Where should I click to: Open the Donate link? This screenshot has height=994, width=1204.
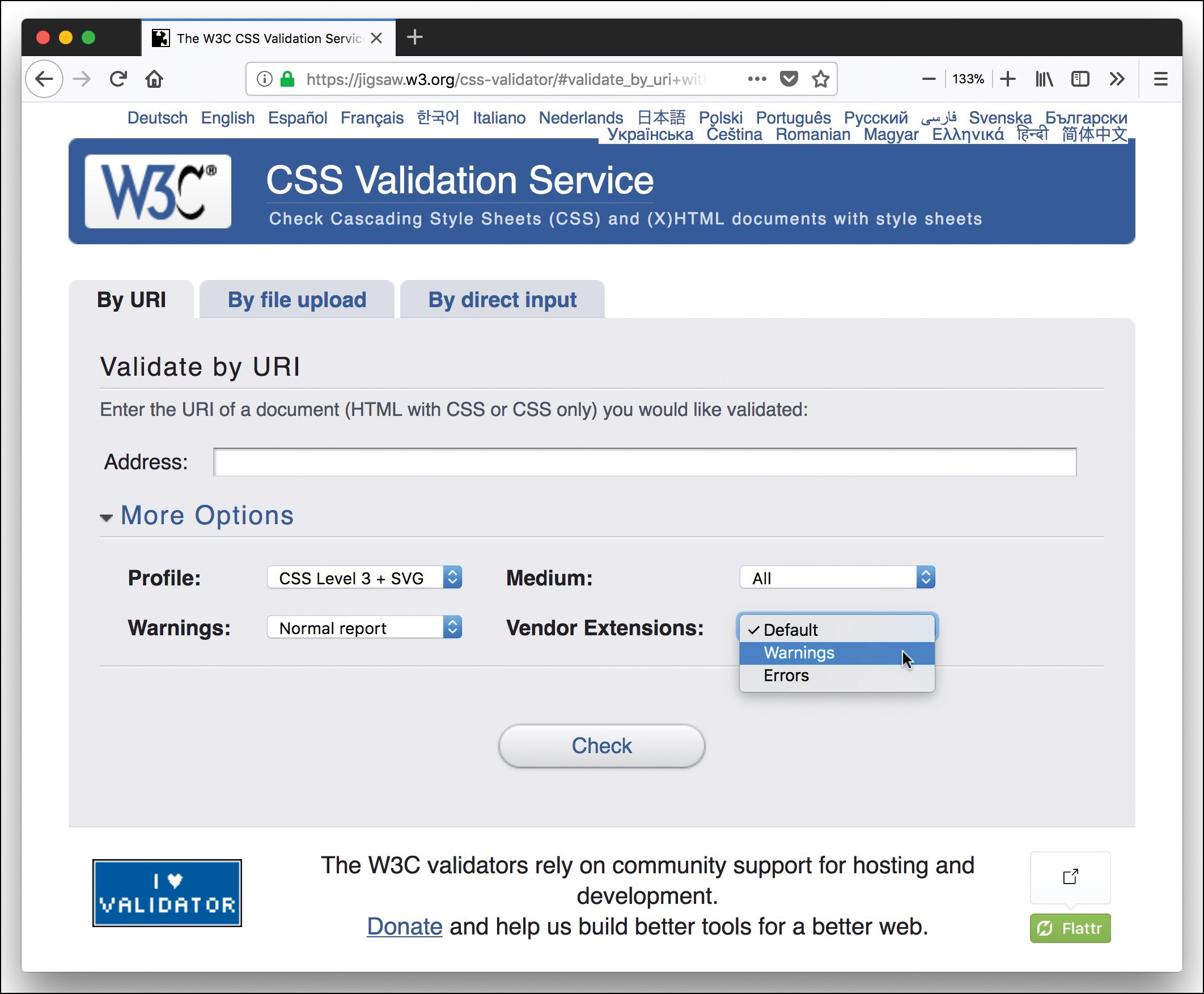tap(404, 926)
